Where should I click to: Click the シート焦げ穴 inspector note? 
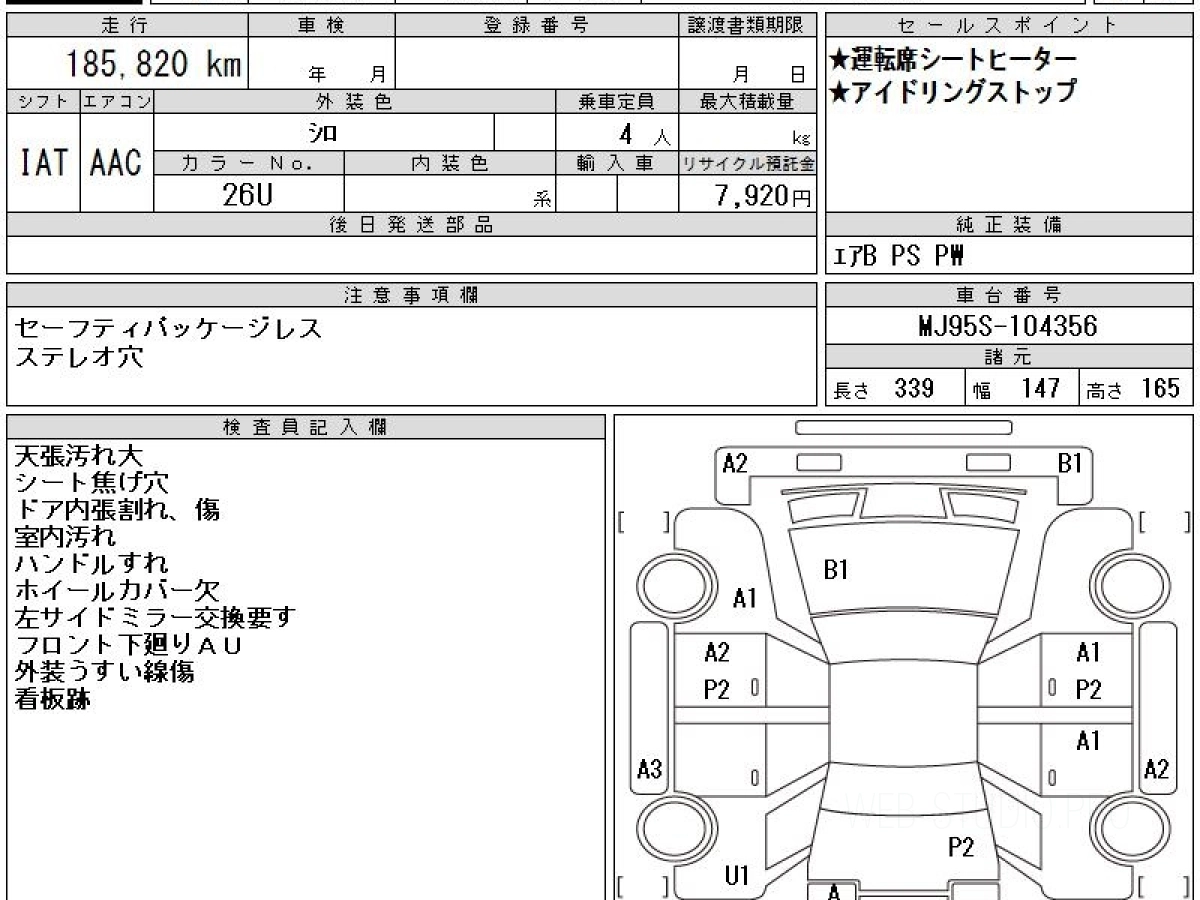click(92, 483)
